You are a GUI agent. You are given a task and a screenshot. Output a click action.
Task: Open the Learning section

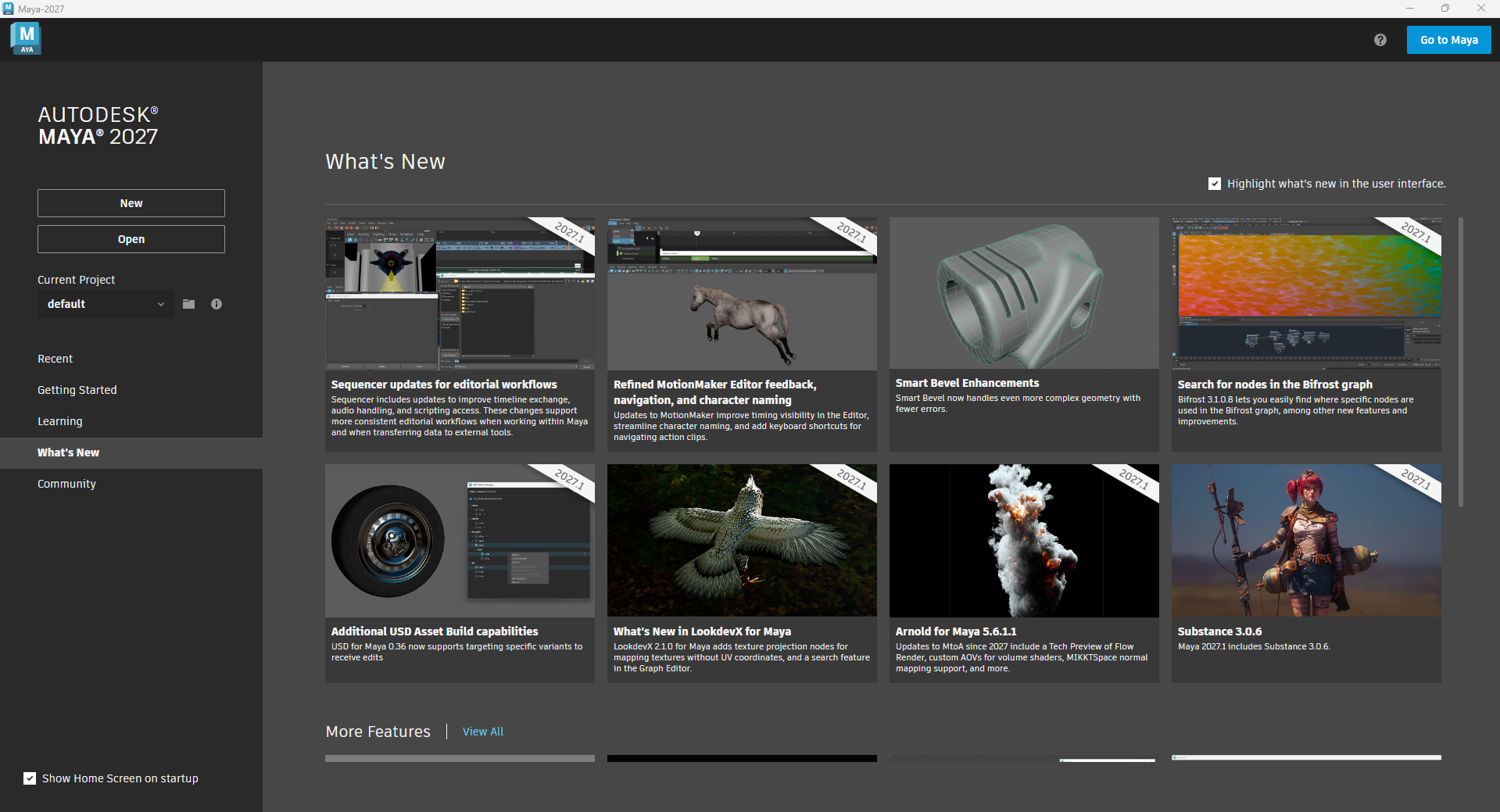click(x=59, y=421)
